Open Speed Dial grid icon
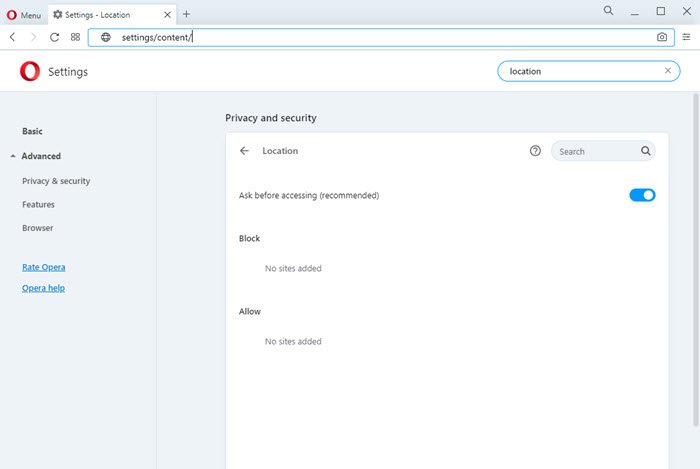The height and width of the screenshot is (469, 700). coord(75,37)
